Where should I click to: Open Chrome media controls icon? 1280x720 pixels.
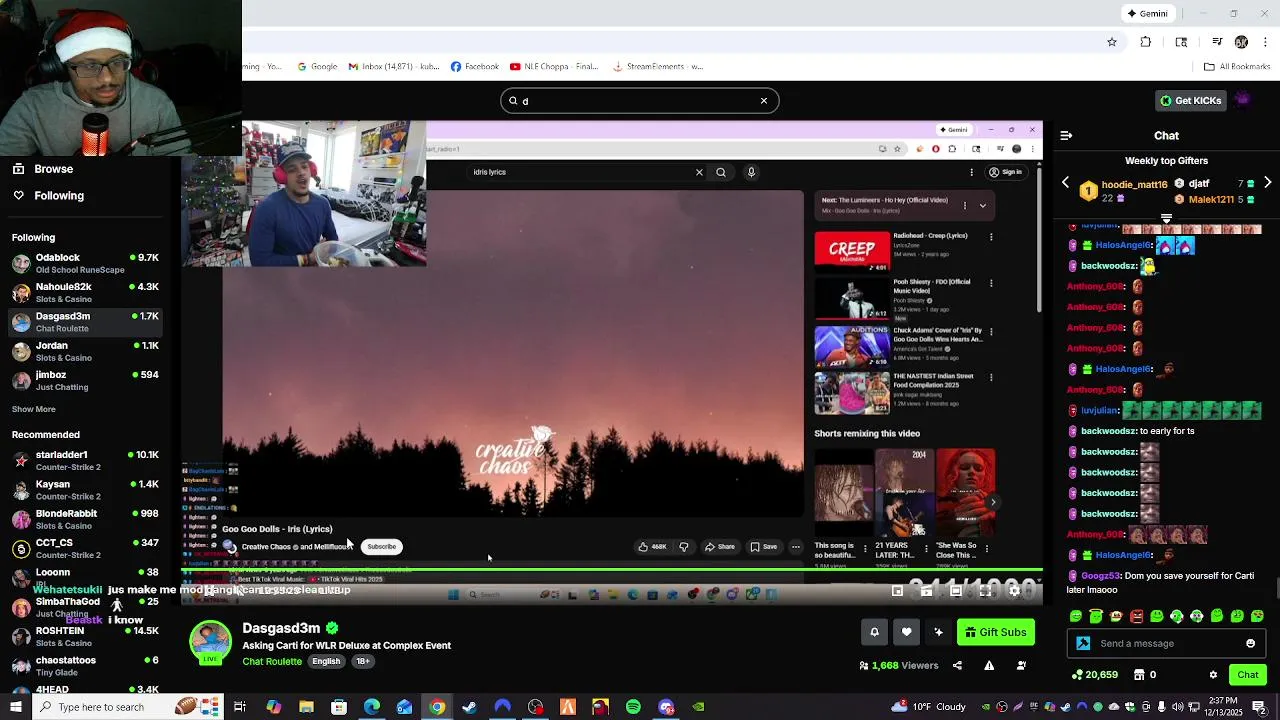[1217, 42]
